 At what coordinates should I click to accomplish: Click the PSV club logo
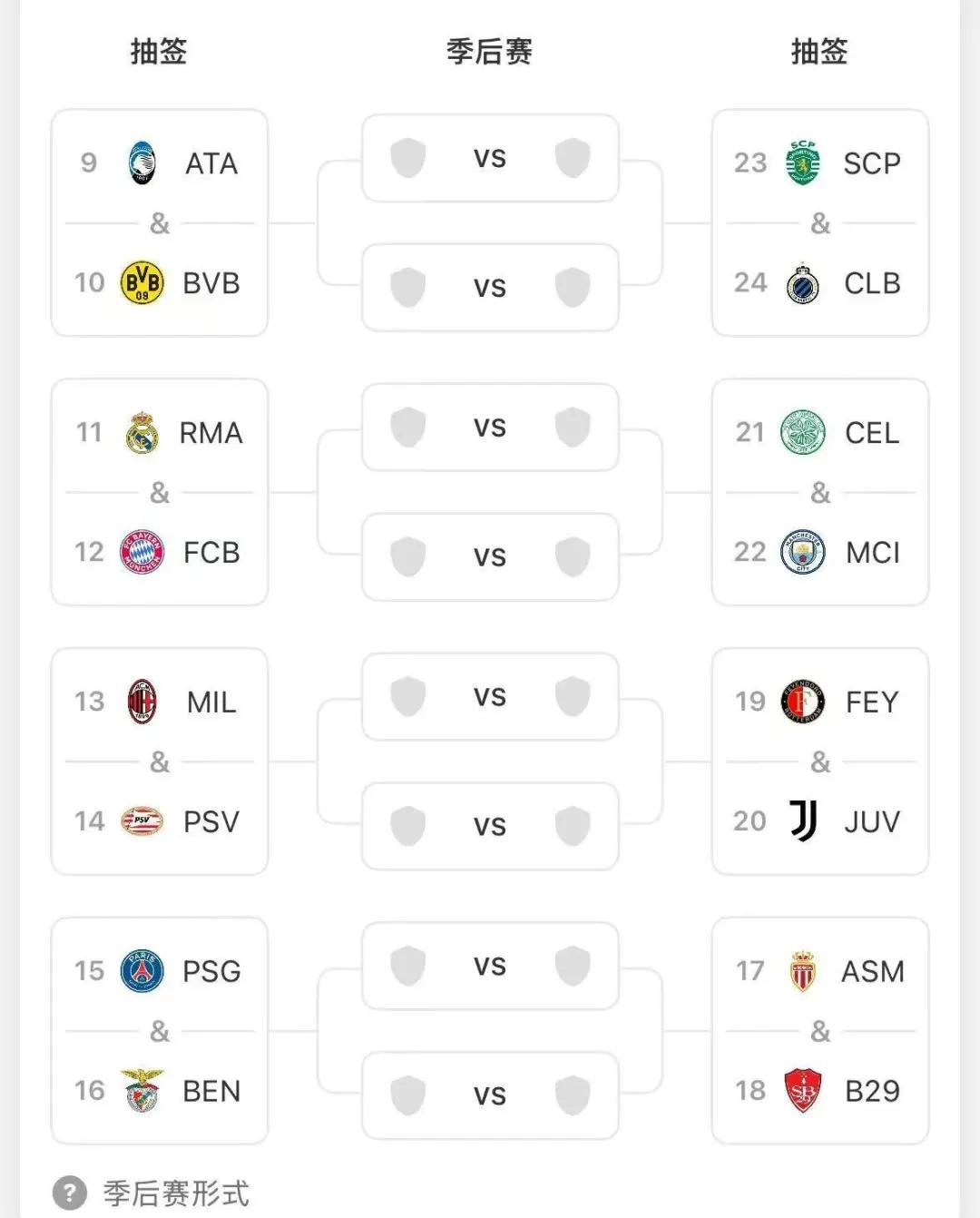(x=142, y=821)
